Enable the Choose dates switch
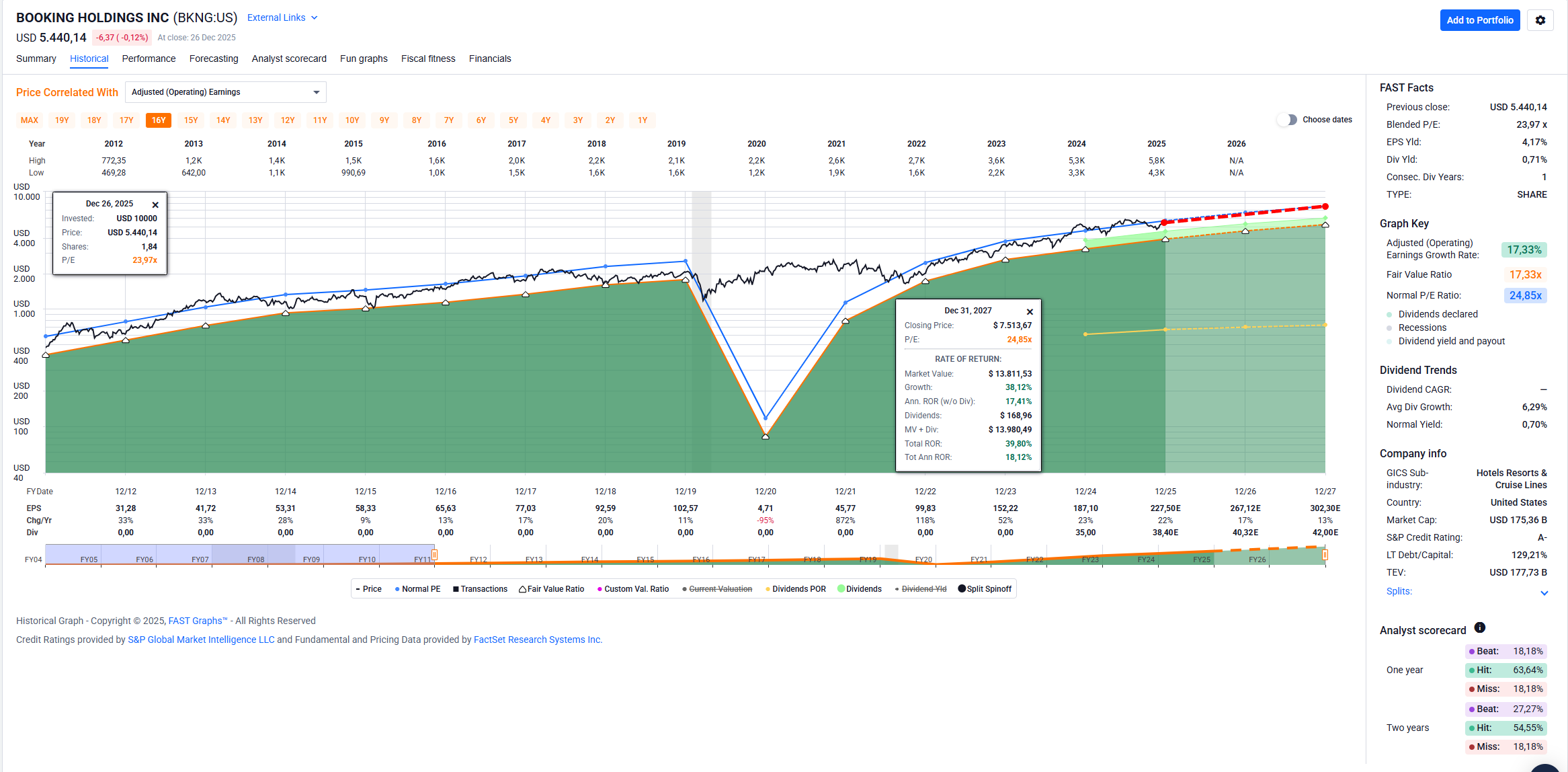1568x772 pixels. pyautogui.click(x=1287, y=120)
